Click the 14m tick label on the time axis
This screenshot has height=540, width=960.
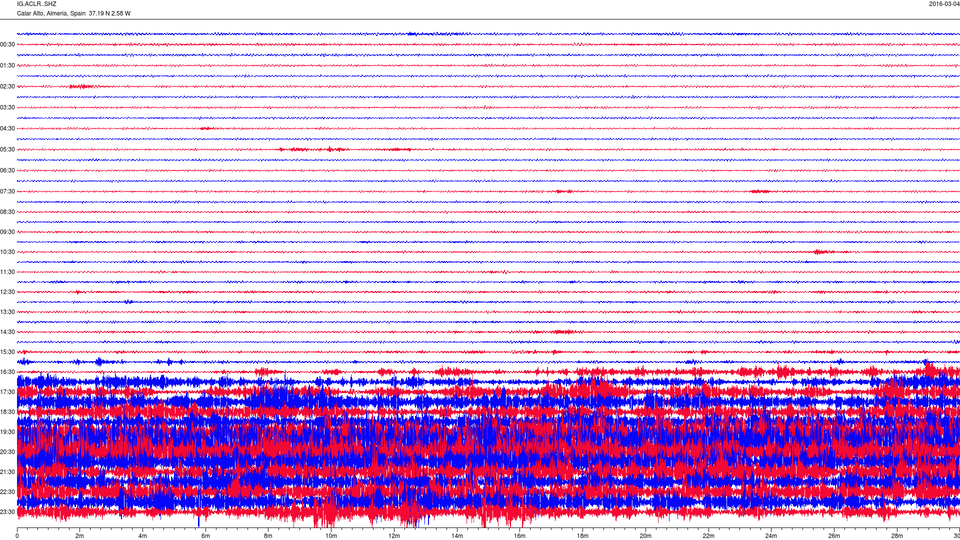click(457, 536)
